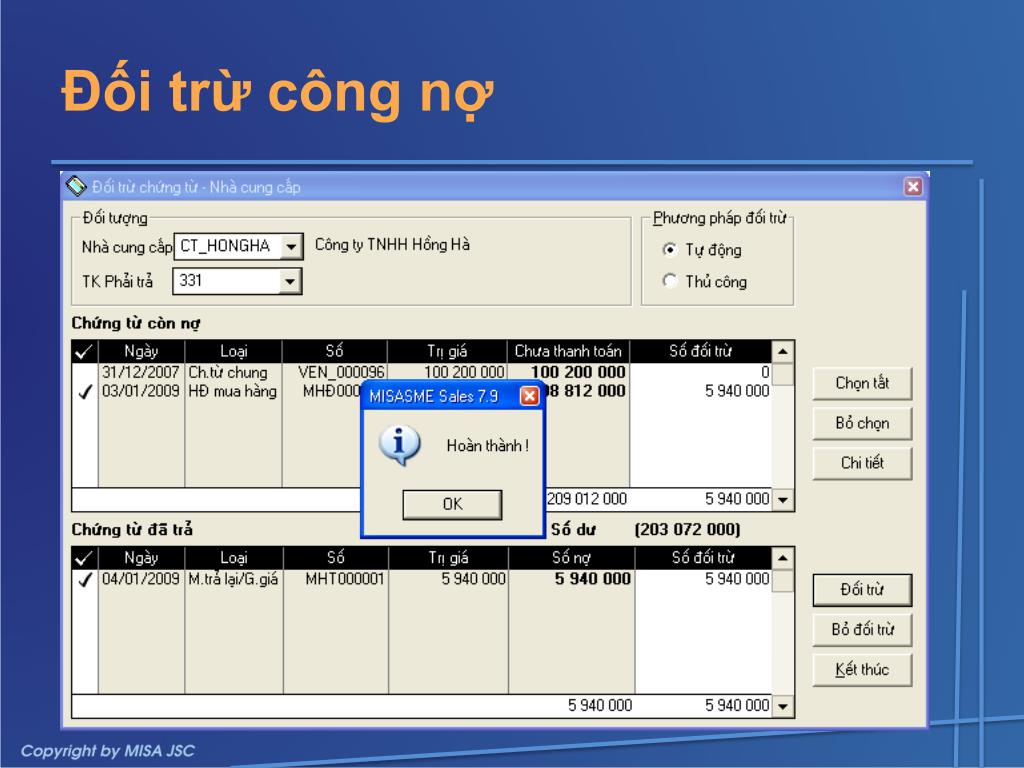This screenshot has width=1024, height=768.
Task: Click the Ngày column header in Chứng từ còn nợ
Action: point(141,351)
